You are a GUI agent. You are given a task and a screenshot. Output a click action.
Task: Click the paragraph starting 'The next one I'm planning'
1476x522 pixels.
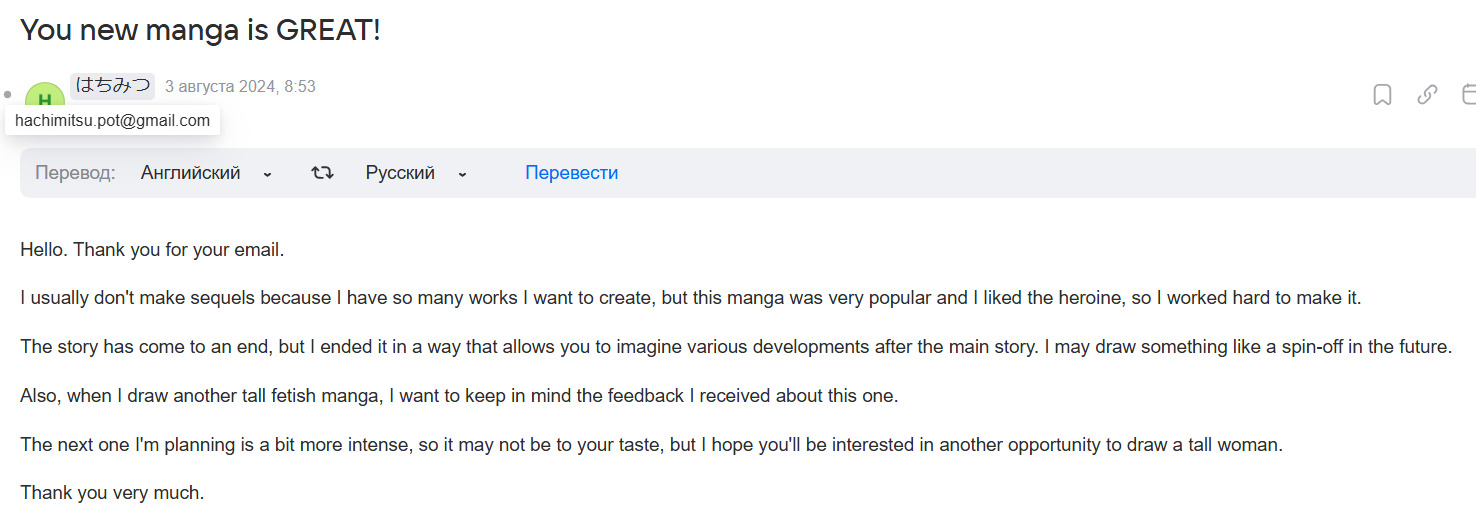tap(651, 444)
